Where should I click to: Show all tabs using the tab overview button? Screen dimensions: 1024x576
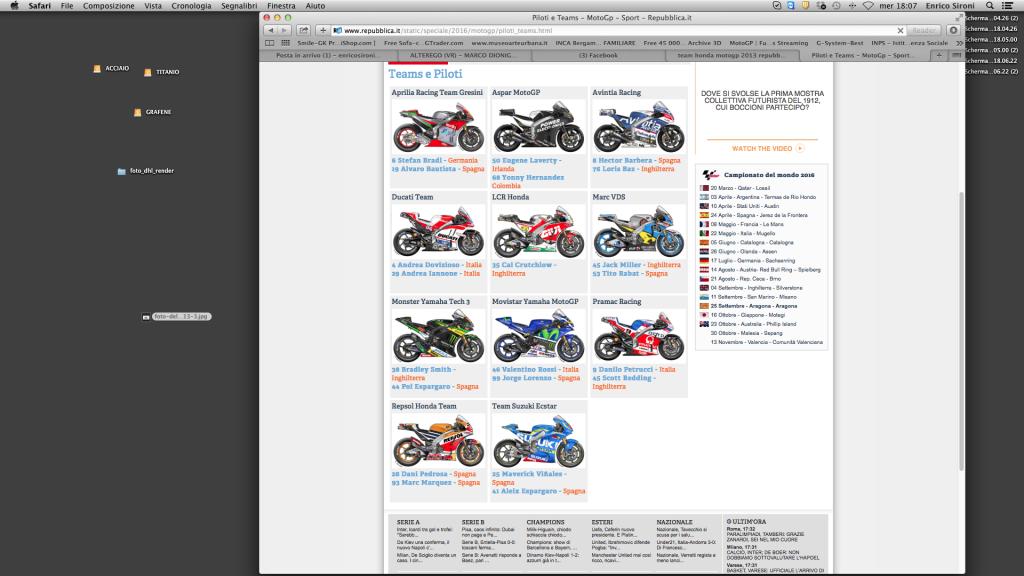pos(956,56)
